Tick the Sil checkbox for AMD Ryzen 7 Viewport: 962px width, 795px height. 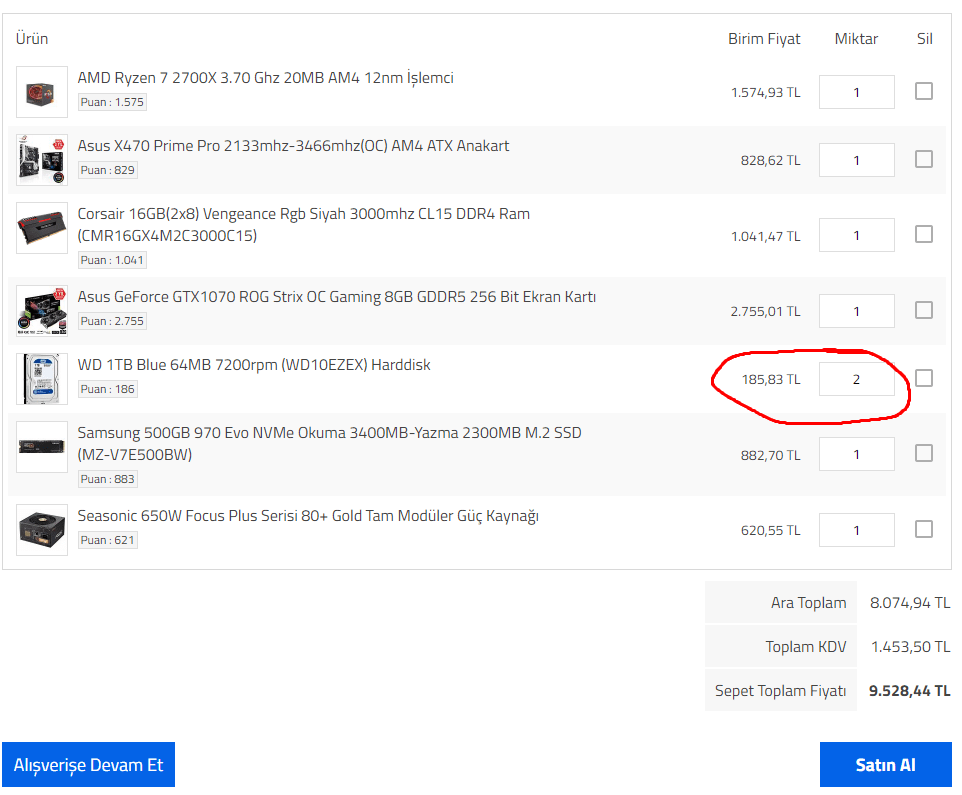(x=924, y=91)
